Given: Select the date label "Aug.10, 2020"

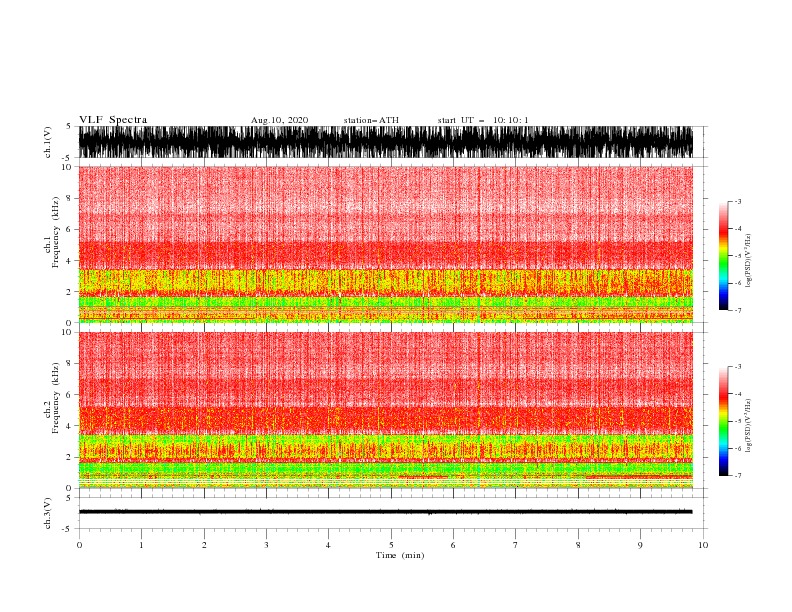Looking at the screenshot, I should [279, 120].
